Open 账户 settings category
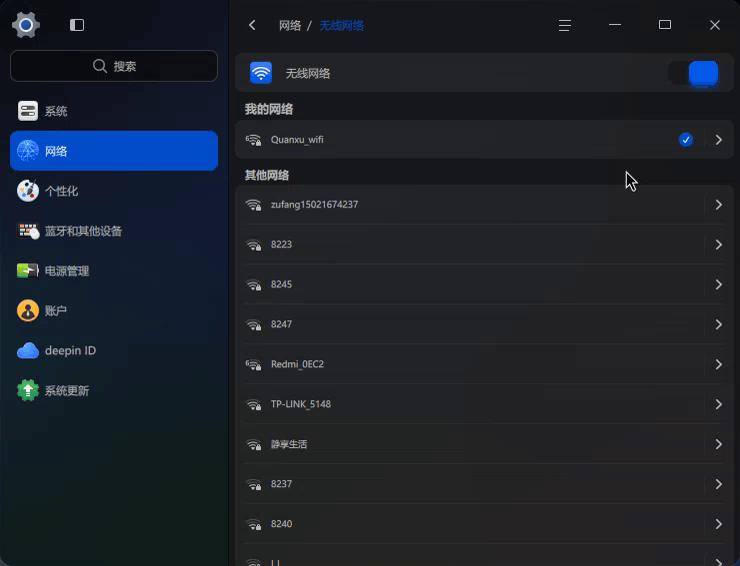 pyautogui.click(x=114, y=311)
